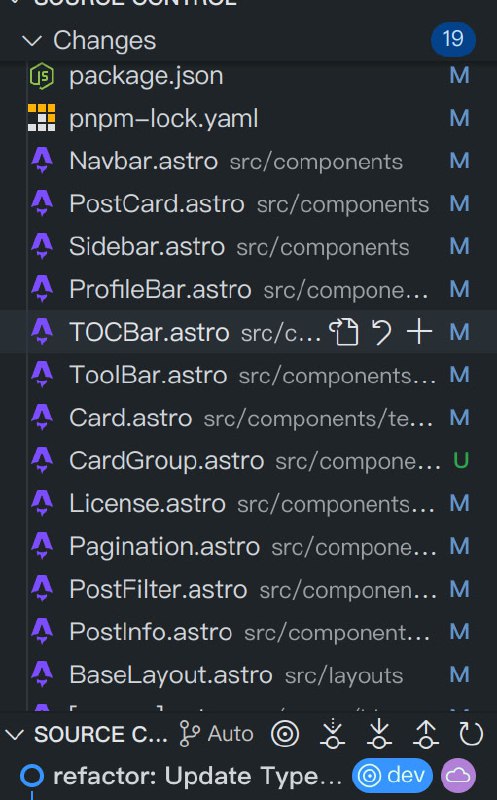Collapse the Source Control Graph section
This screenshot has height=800, width=497.
pos(14,735)
